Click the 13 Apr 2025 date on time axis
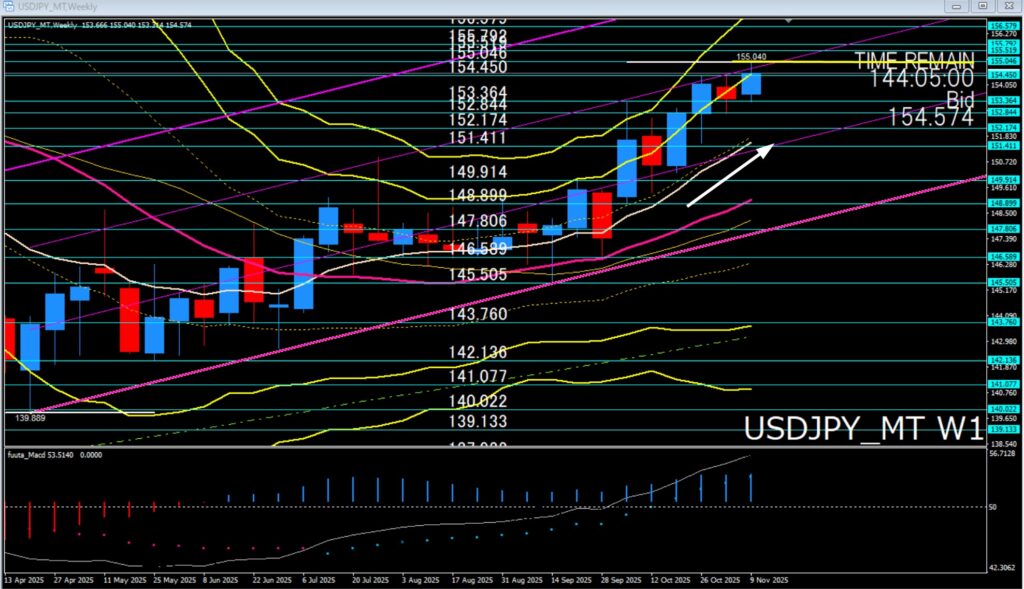 point(24,580)
